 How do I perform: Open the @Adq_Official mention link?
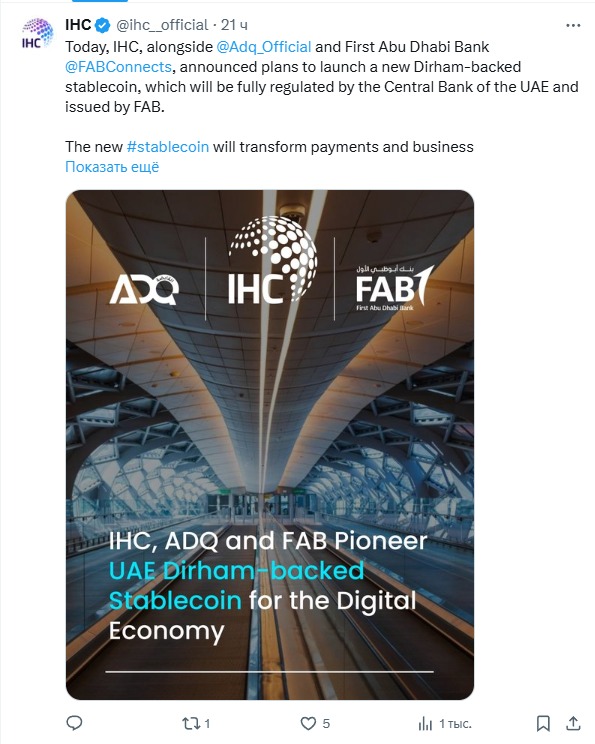264,46
